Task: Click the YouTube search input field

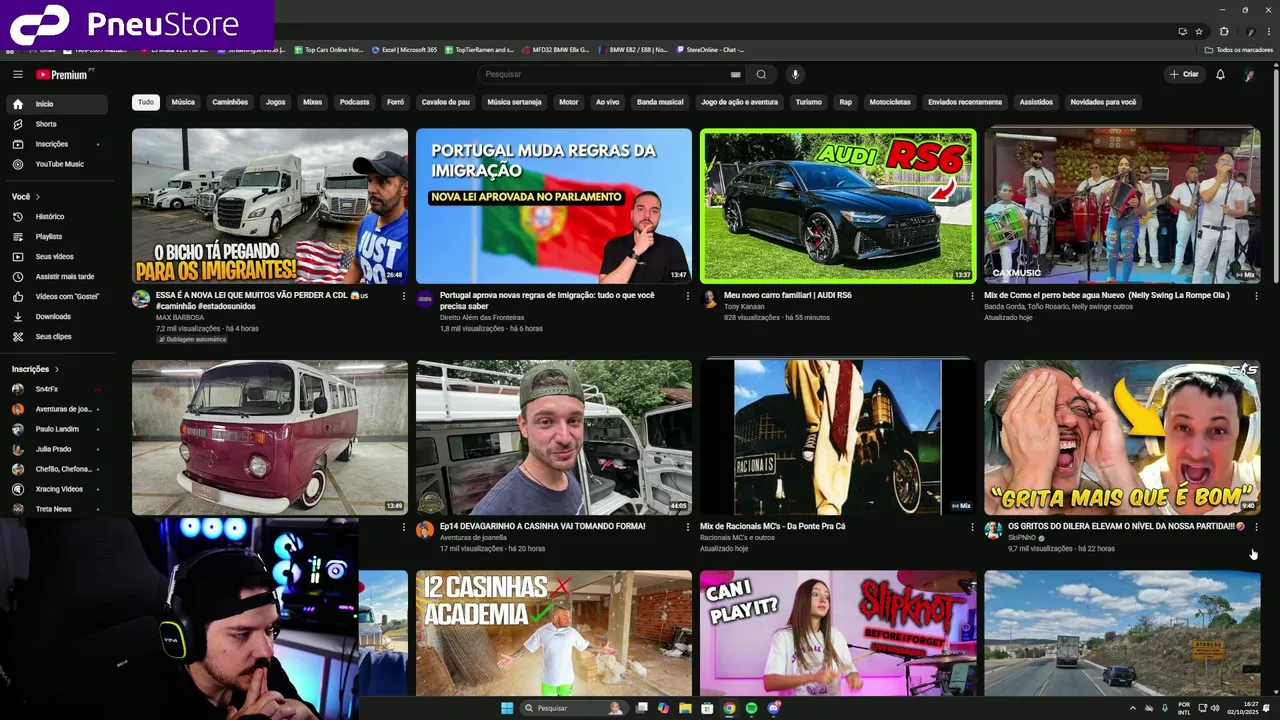Action: coord(605,74)
